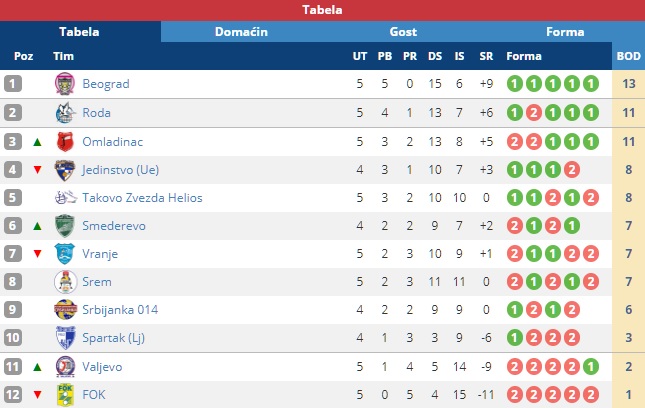The image size is (645, 408).
Task: Select the Tabela tab
Action: pyautogui.click(x=80, y=32)
